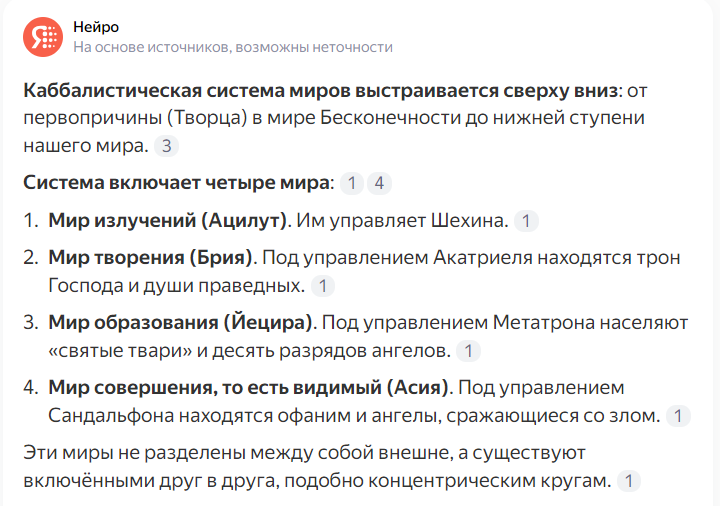Open source badge 1 beside 'четыре мира'
Viewport: 720px width, 506px height.
point(352,183)
